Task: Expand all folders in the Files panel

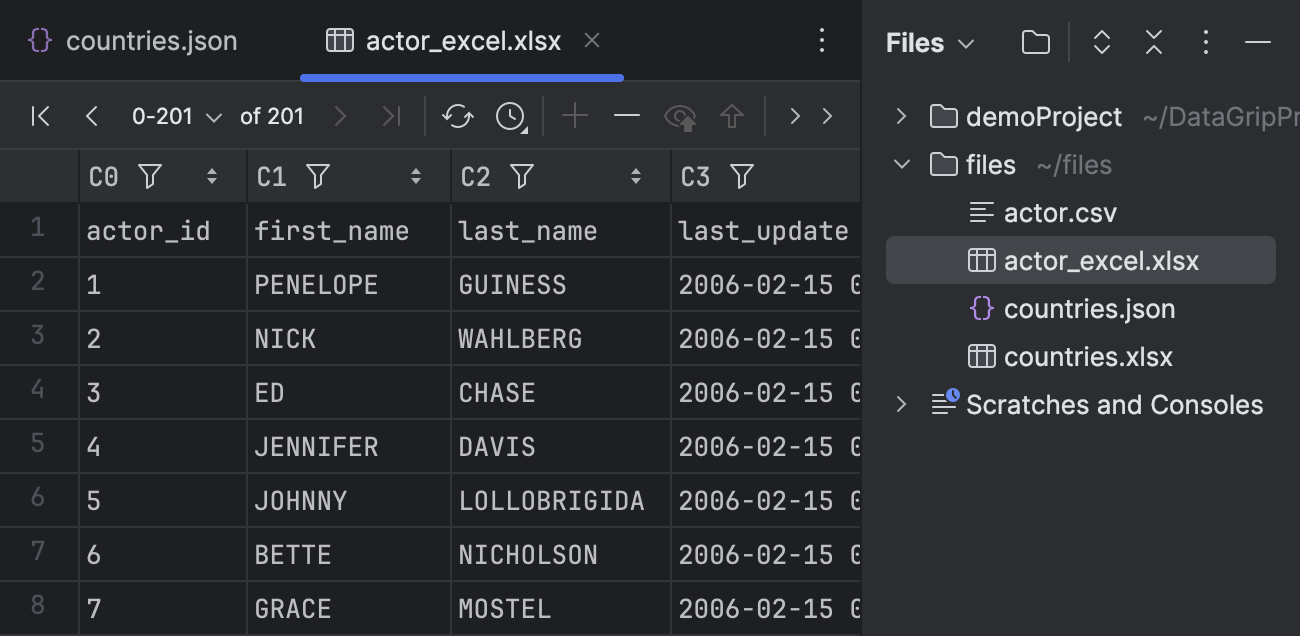Action: pos(1101,43)
